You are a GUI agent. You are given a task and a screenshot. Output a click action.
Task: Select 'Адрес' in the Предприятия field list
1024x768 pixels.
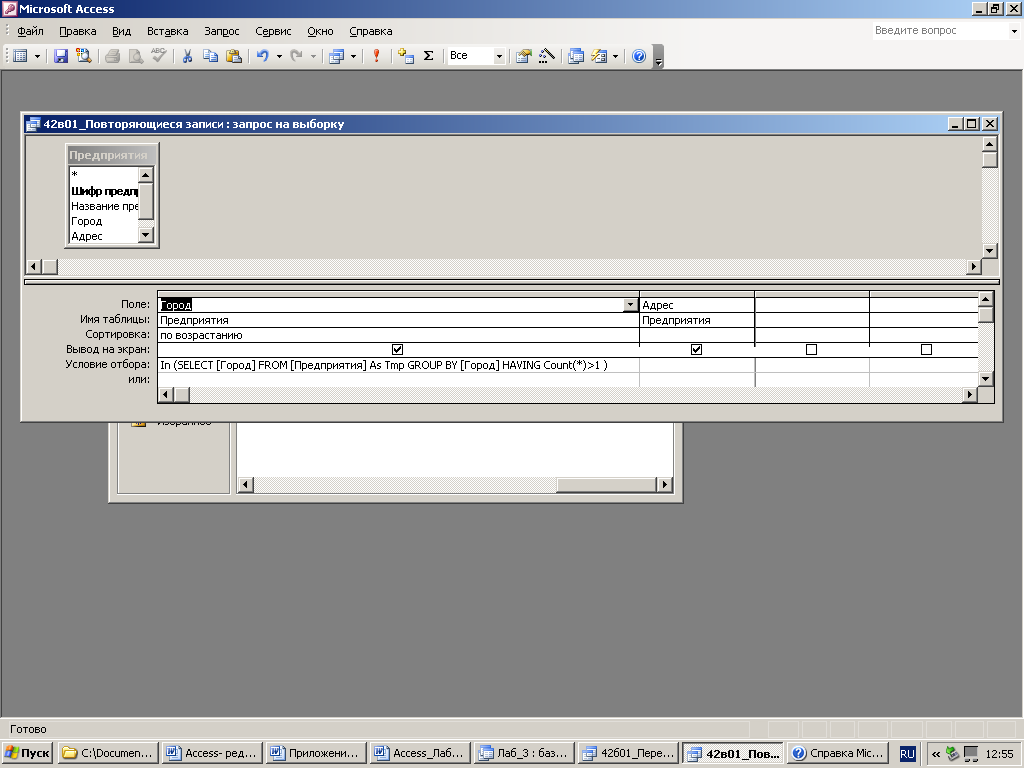coord(104,236)
